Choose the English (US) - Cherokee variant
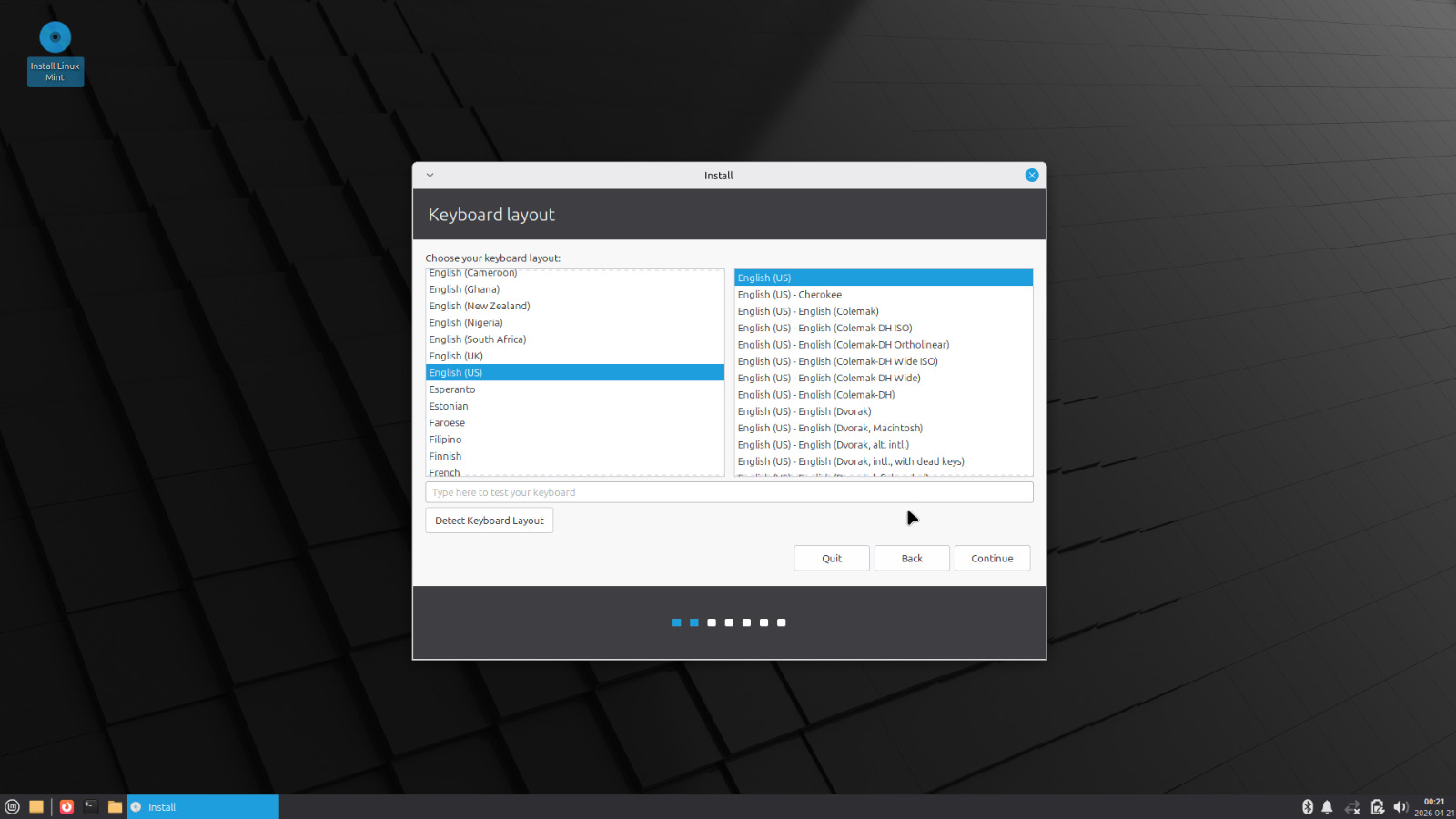The height and width of the screenshot is (819, 1456). coord(789,295)
